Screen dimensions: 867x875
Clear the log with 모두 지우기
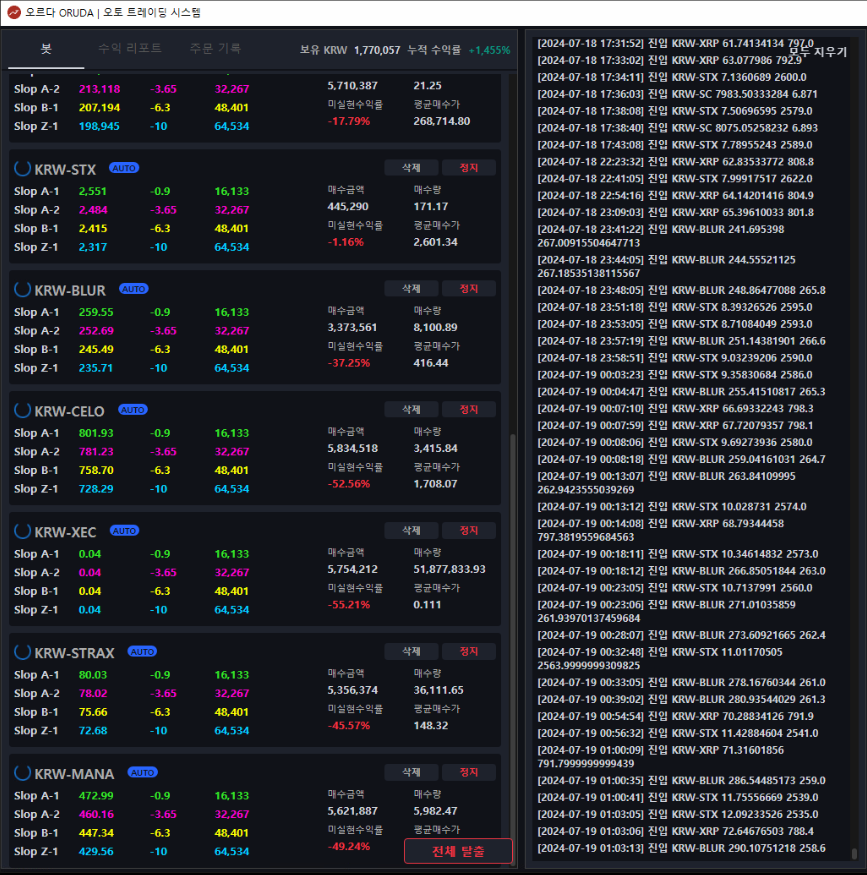coord(818,52)
